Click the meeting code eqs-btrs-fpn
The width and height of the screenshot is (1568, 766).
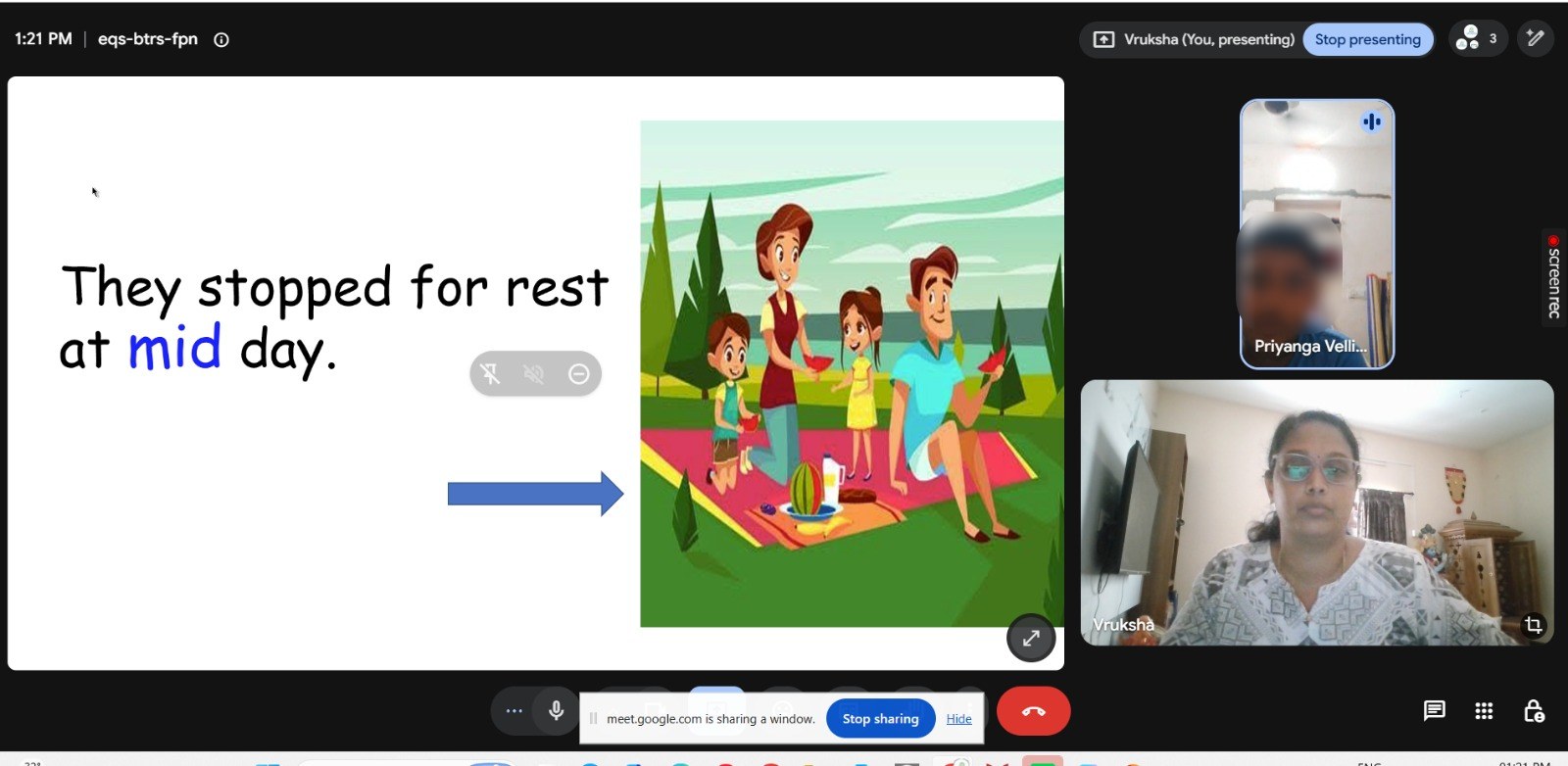(x=148, y=39)
